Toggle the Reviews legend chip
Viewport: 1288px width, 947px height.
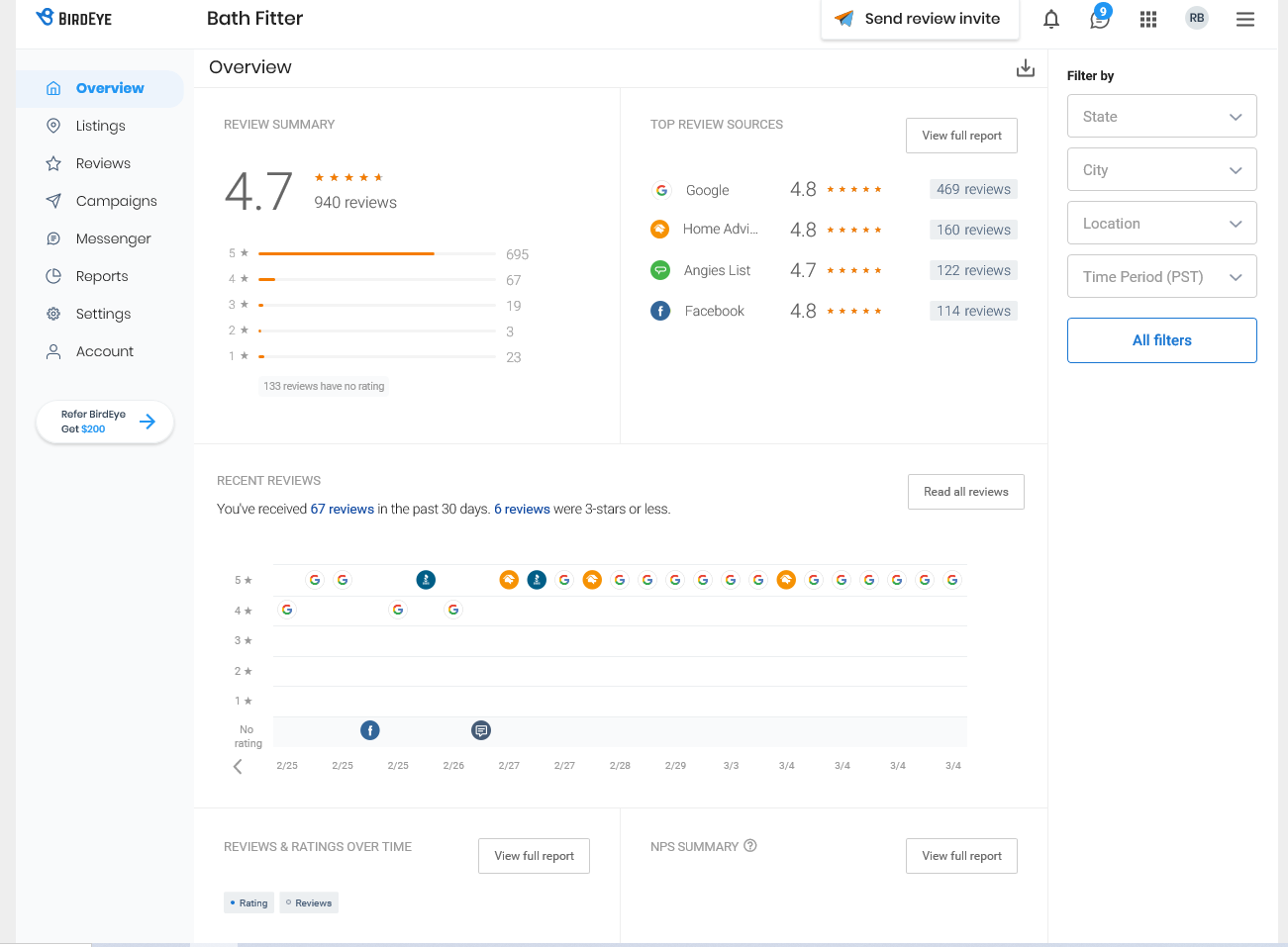click(x=309, y=902)
